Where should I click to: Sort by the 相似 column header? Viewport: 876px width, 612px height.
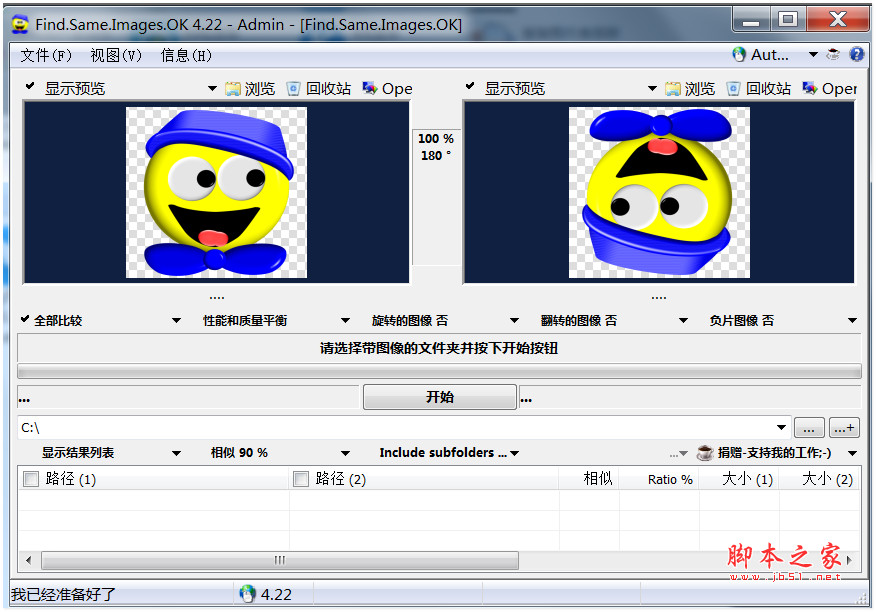[x=589, y=479]
